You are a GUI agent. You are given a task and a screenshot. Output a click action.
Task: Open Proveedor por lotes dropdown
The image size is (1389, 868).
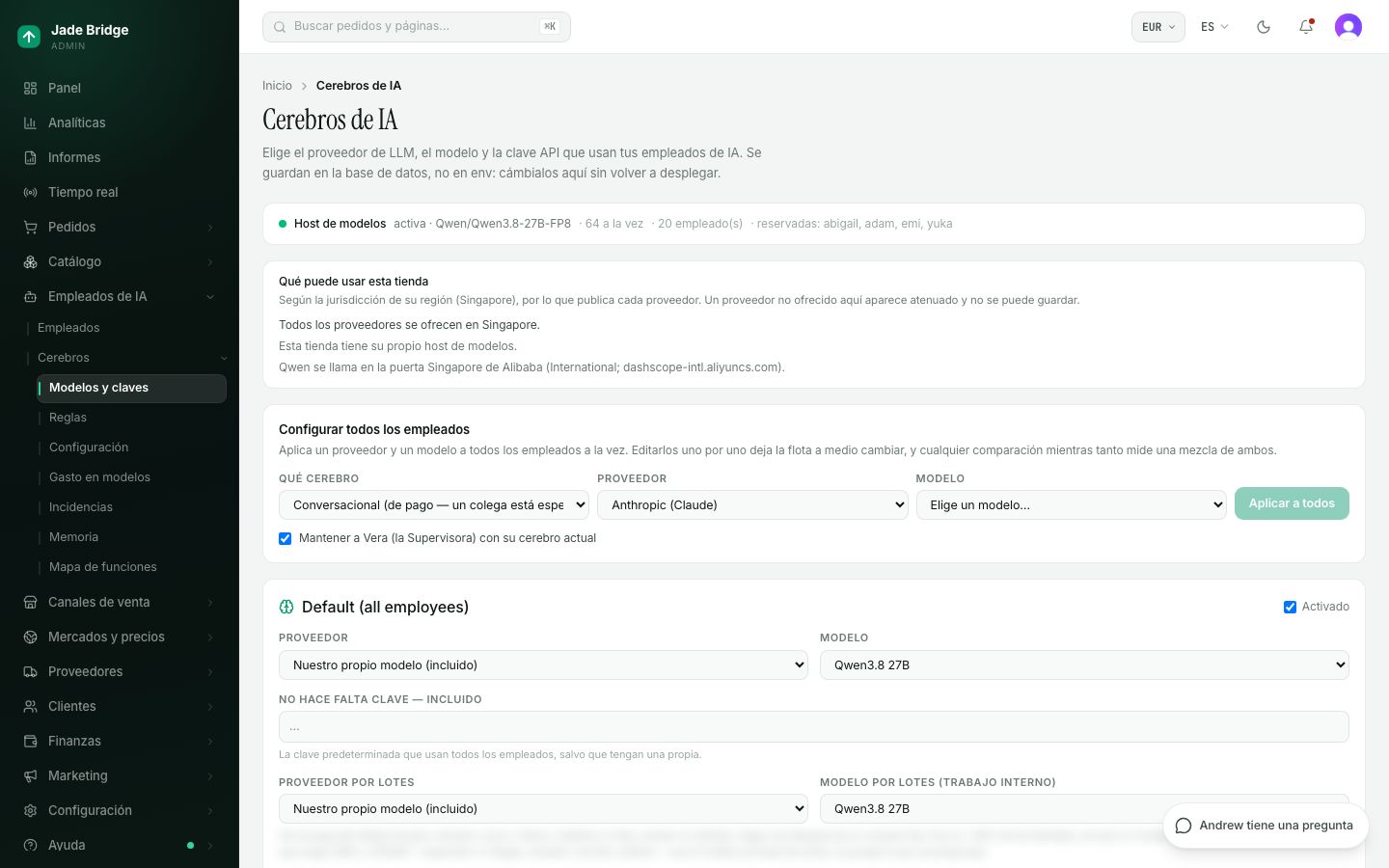543,808
